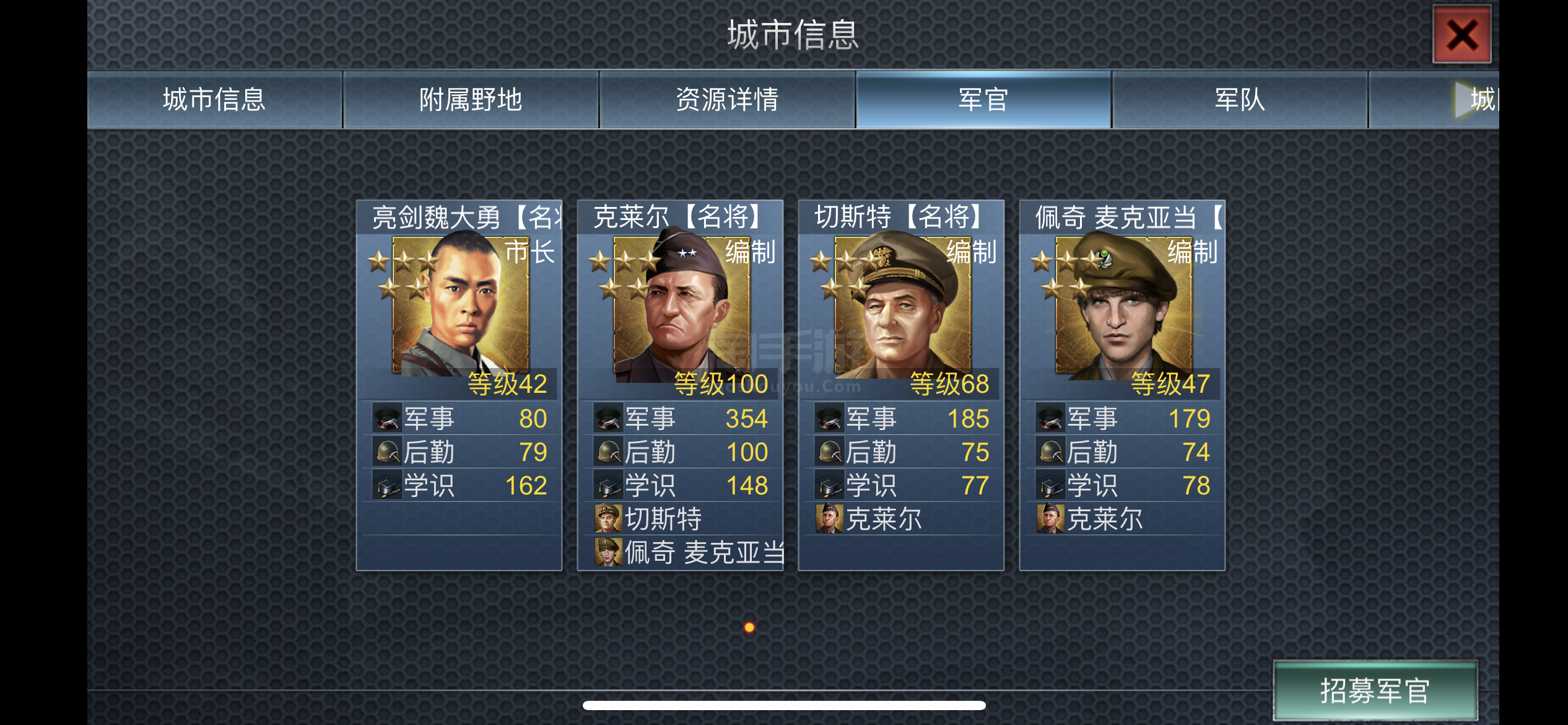Viewport: 1568px width, 725px height.
Task: Tap the 招募军官 button
Action: [1375, 690]
